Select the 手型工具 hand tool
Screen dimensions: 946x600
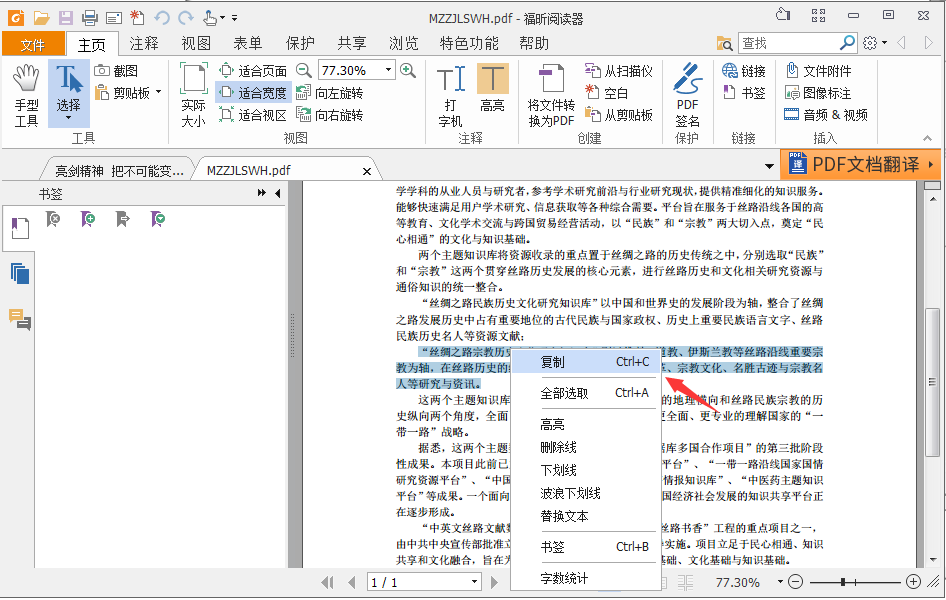(25, 90)
